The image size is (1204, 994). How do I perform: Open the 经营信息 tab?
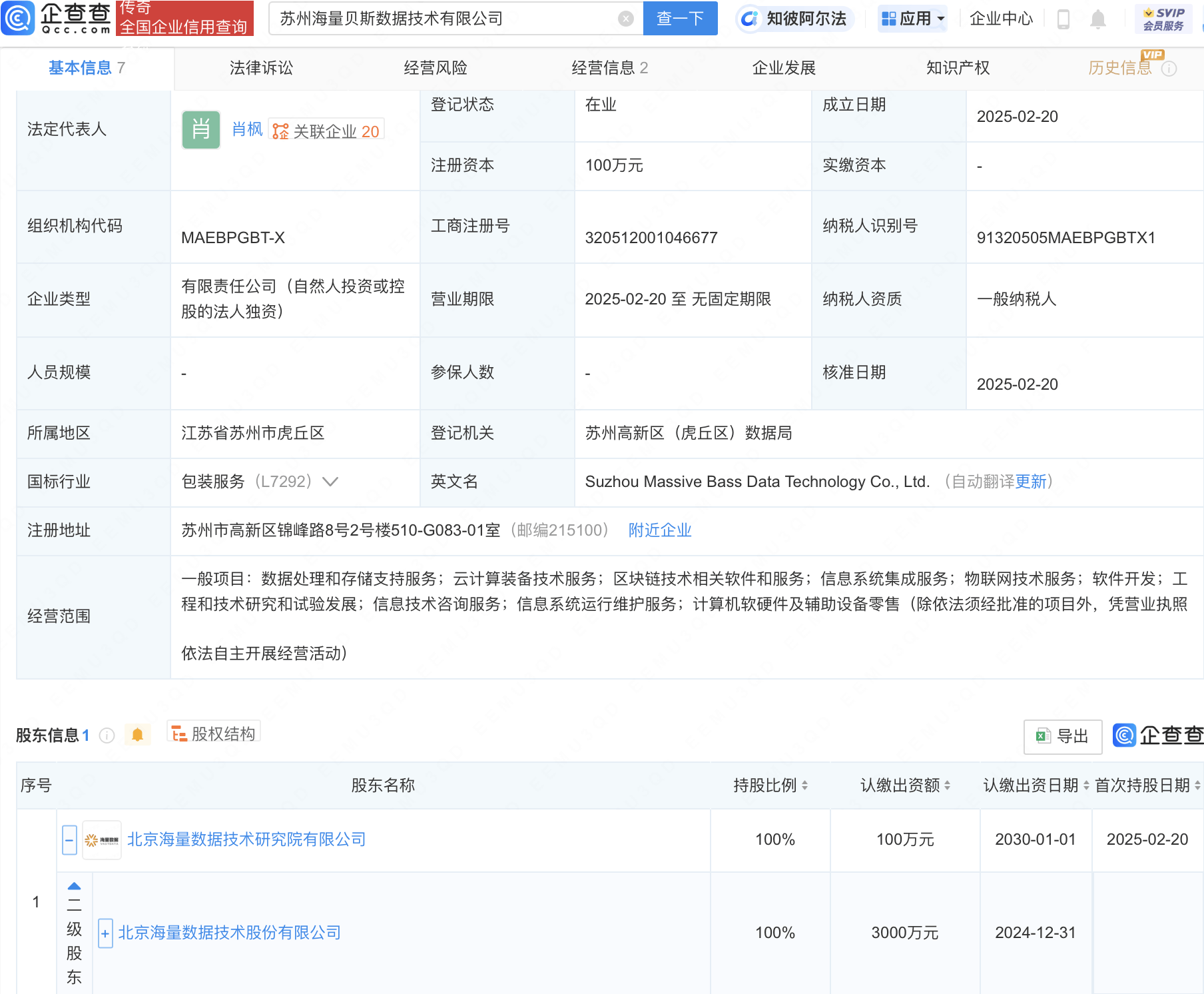click(x=609, y=68)
